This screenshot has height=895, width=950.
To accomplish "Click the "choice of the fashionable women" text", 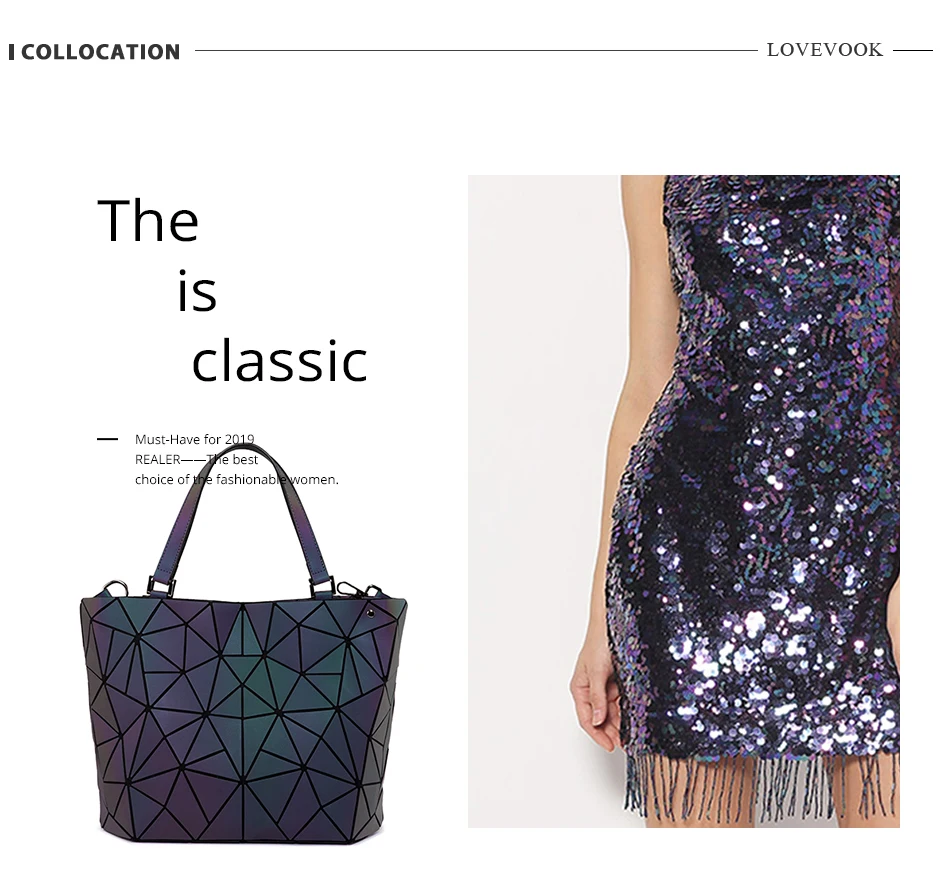I will coord(236,479).
